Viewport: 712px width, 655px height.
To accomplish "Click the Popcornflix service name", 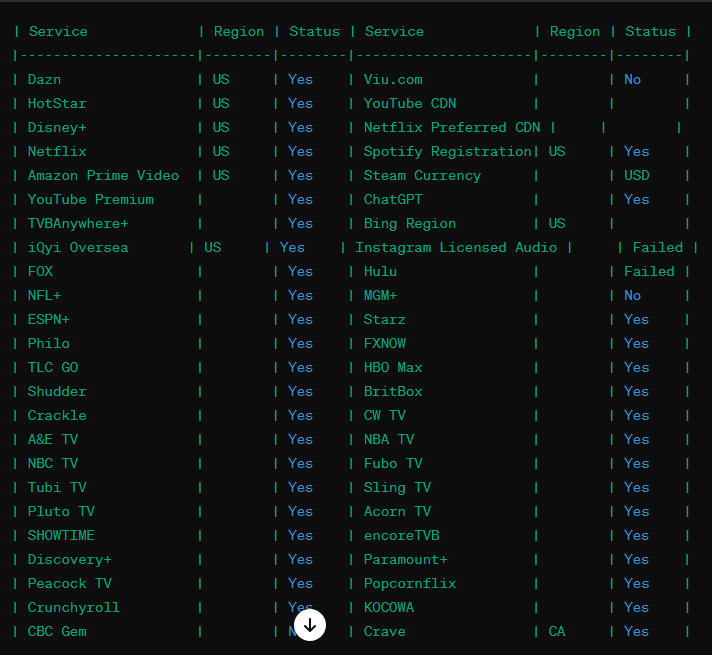I will click(x=410, y=584).
